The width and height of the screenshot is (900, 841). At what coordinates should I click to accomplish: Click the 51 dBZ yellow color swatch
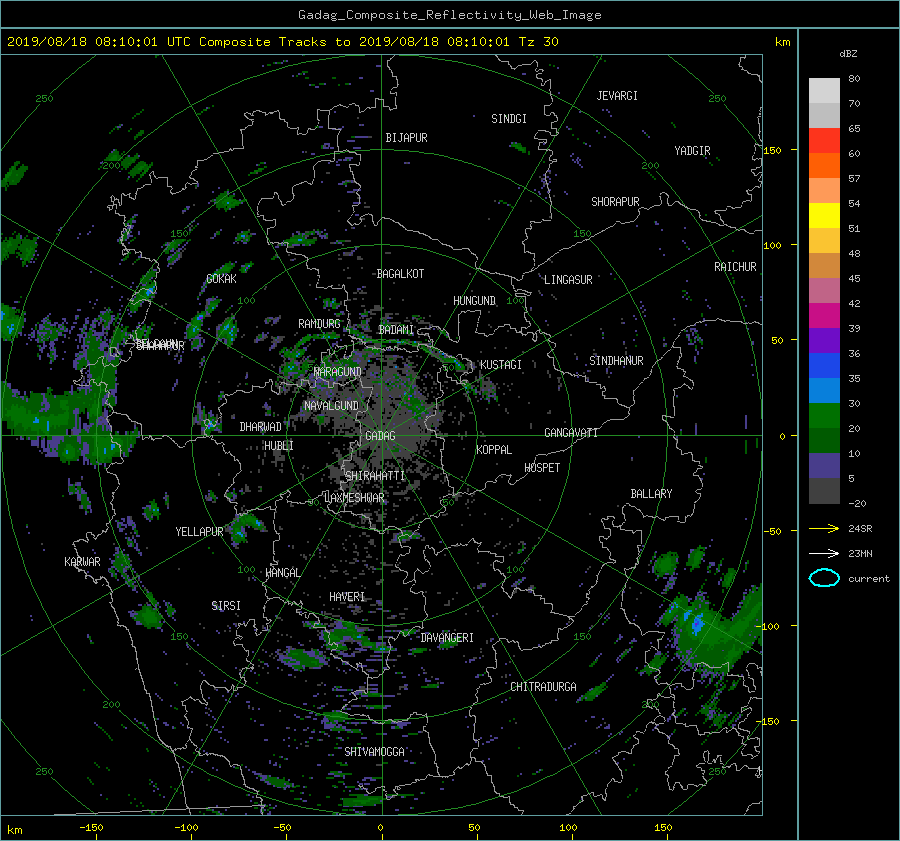tap(824, 215)
